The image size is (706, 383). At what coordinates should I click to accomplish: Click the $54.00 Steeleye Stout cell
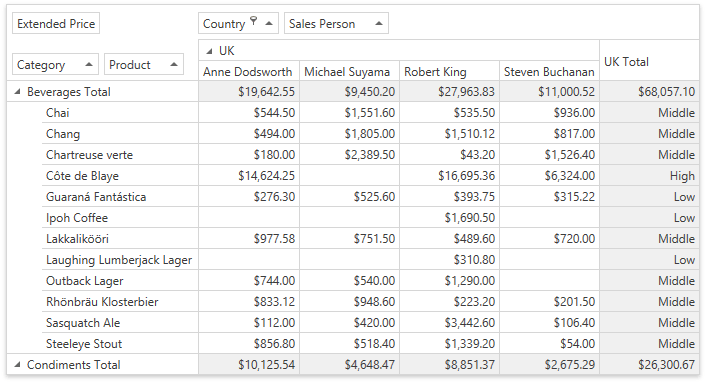point(549,344)
